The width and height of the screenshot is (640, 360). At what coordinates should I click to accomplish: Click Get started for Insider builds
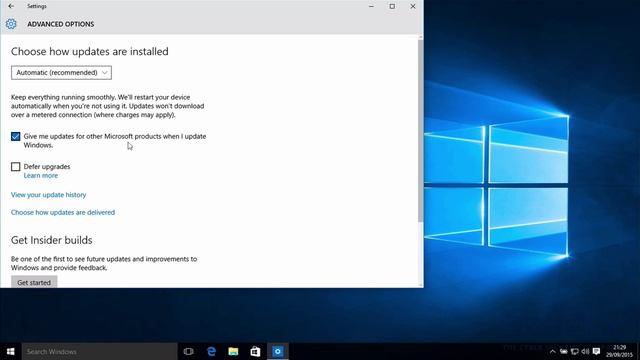point(34,282)
